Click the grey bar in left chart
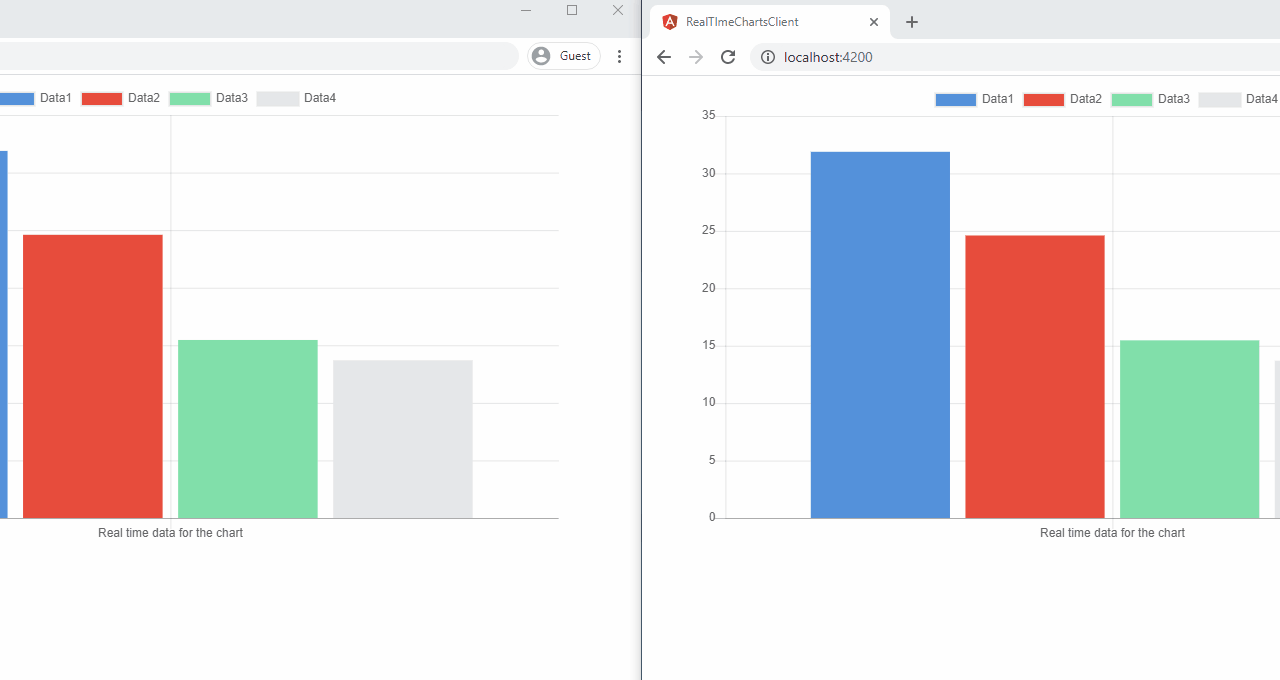The width and height of the screenshot is (1280, 680). click(402, 439)
